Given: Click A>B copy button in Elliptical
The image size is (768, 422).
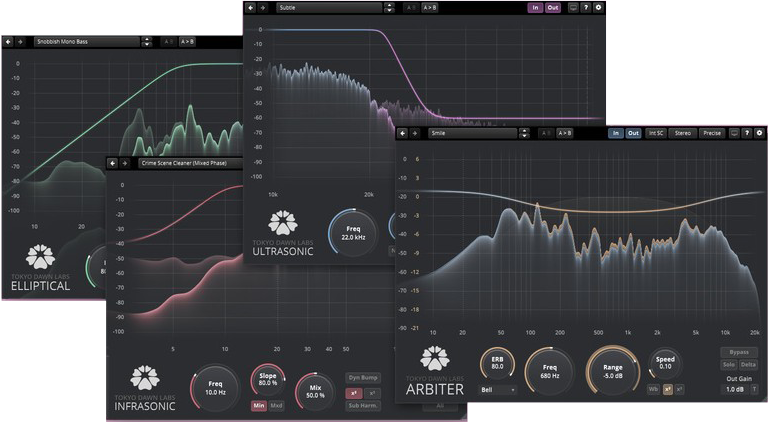Looking at the screenshot, I should (x=187, y=42).
